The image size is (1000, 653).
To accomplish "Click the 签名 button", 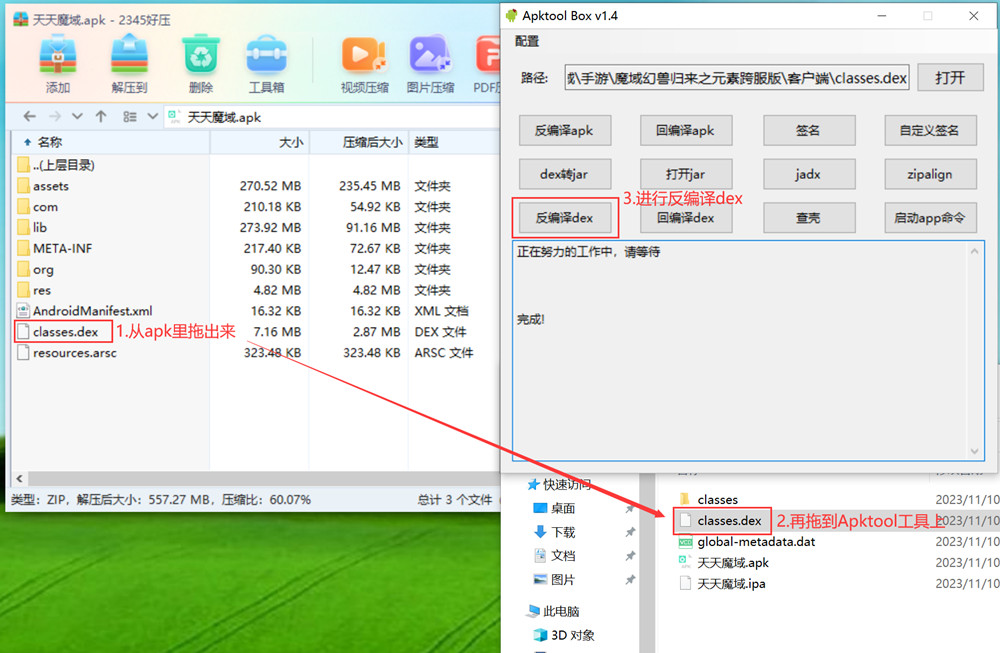I will tap(808, 131).
